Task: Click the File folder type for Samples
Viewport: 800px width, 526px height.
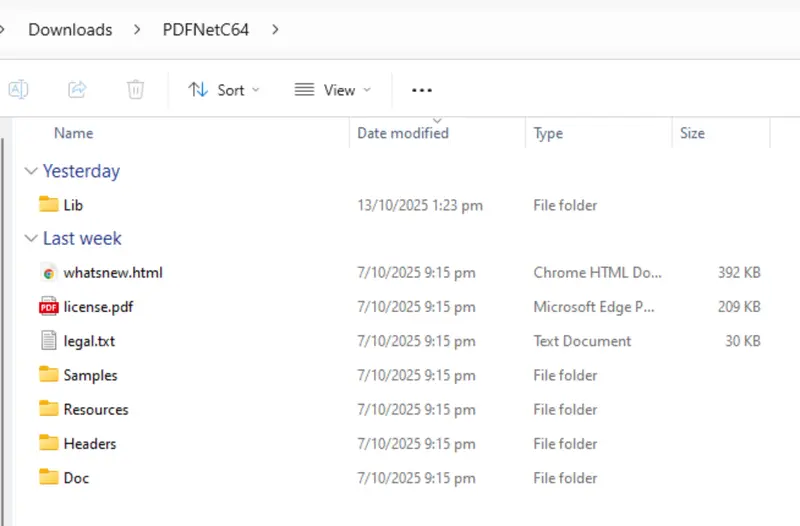Action: [x=565, y=375]
